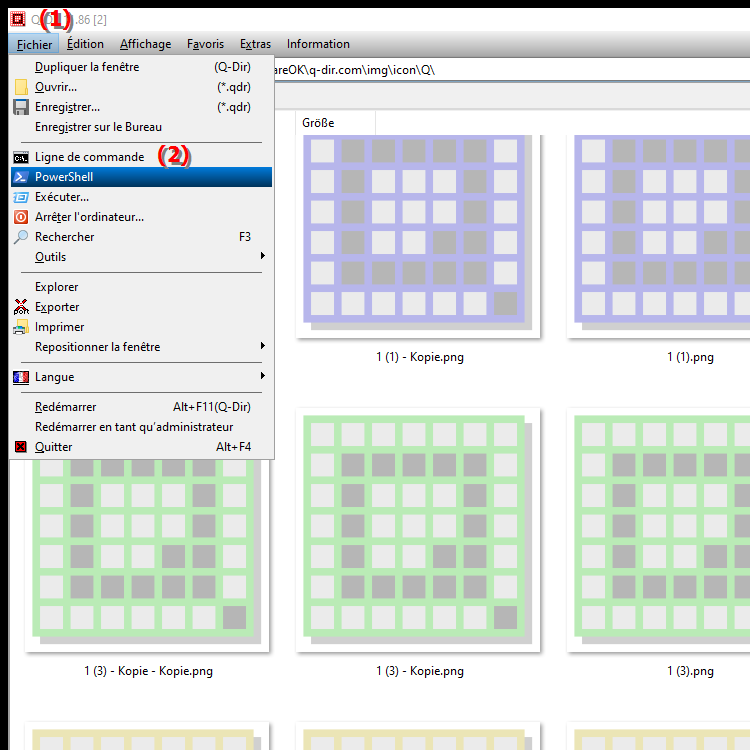The width and height of the screenshot is (750, 750).
Task: Open the Édition menu
Action: pyautogui.click(x=85, y=44)
